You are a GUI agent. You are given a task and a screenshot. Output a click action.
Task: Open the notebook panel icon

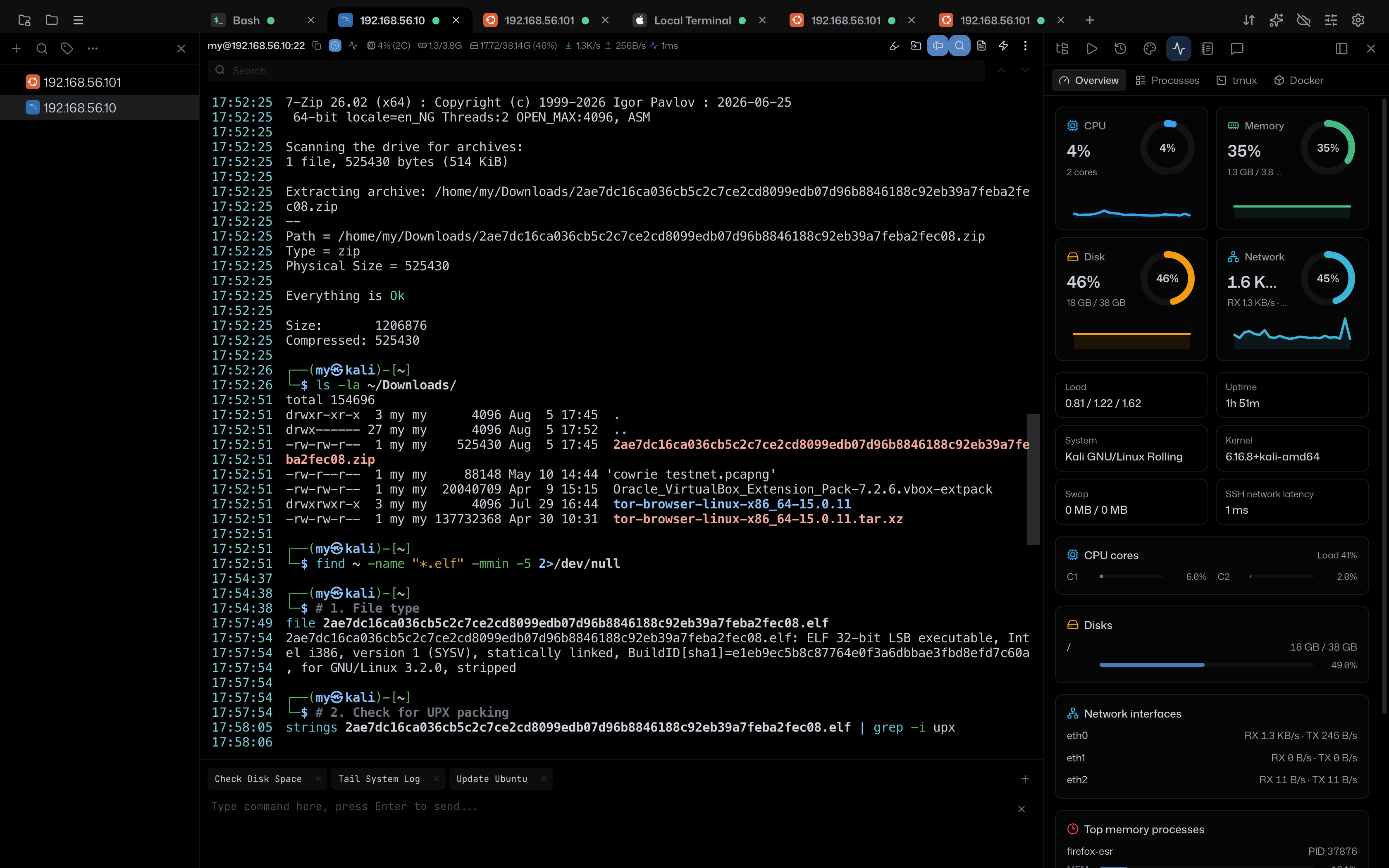[1207, 49]
